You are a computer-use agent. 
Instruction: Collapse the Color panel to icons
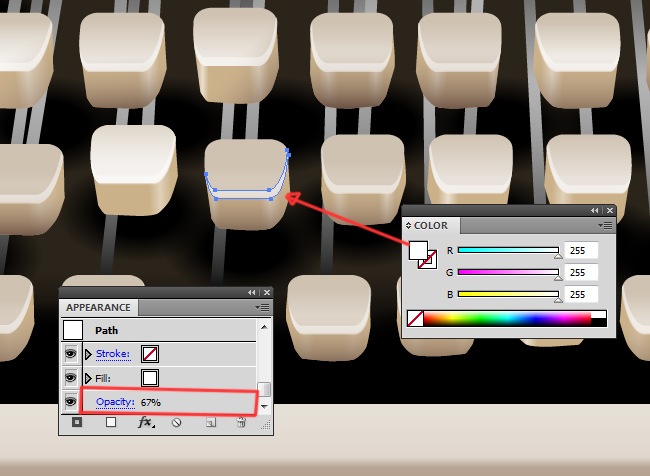click(594, 211)
